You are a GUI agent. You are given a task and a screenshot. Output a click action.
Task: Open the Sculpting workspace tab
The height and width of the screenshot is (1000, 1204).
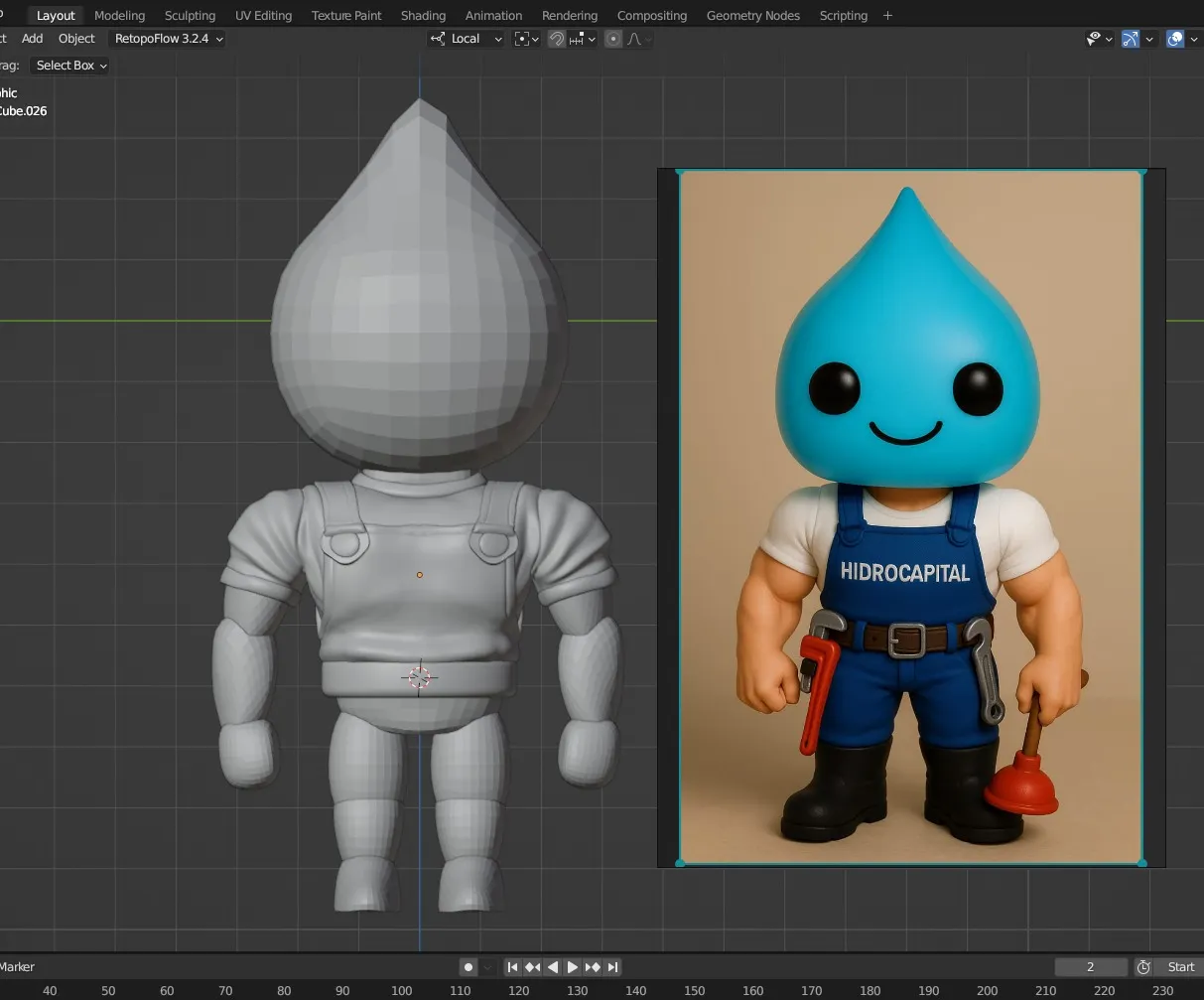pos(190,15)
